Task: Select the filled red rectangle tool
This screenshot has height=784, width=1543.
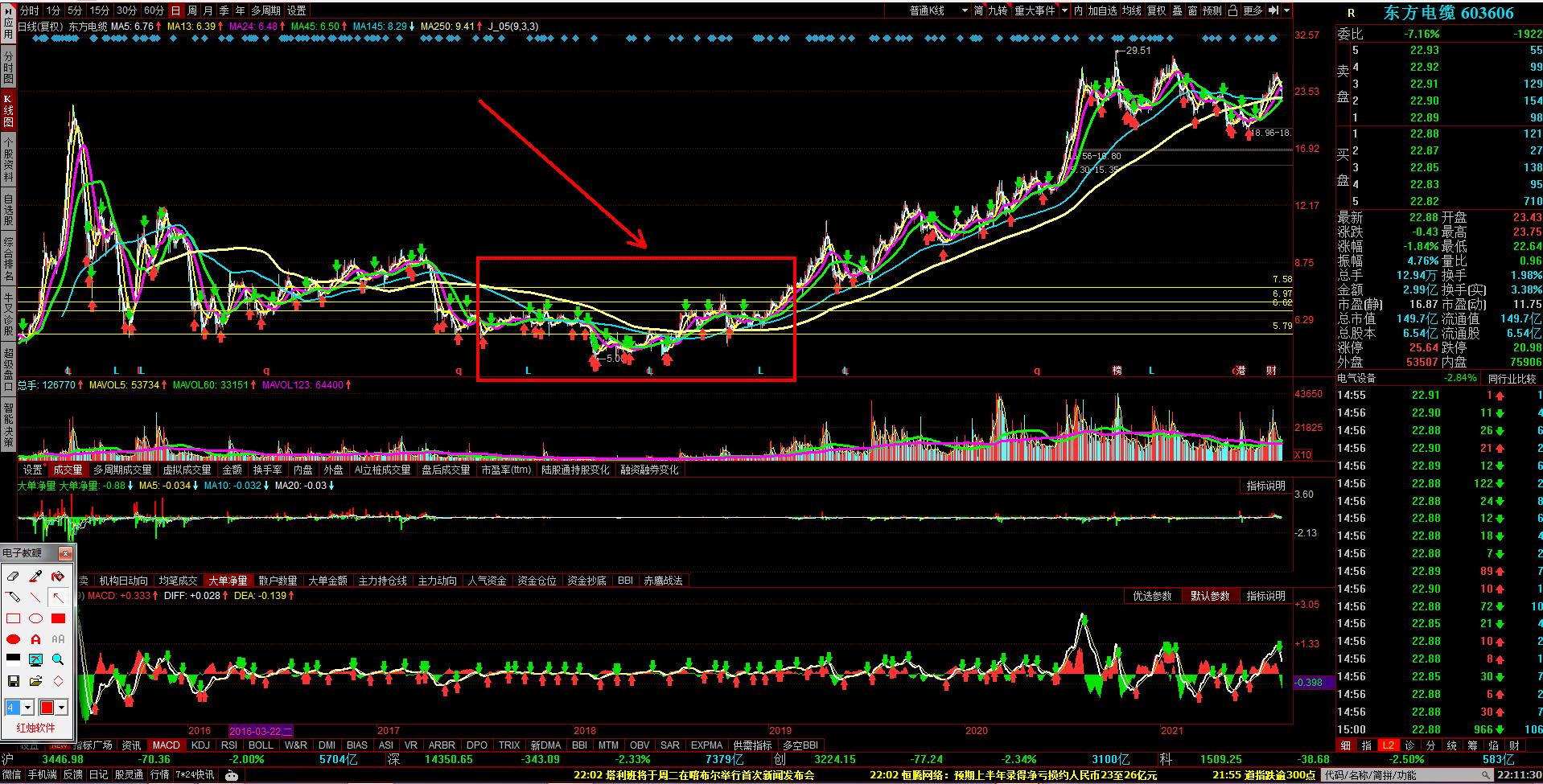Action: tap(58, 618)
